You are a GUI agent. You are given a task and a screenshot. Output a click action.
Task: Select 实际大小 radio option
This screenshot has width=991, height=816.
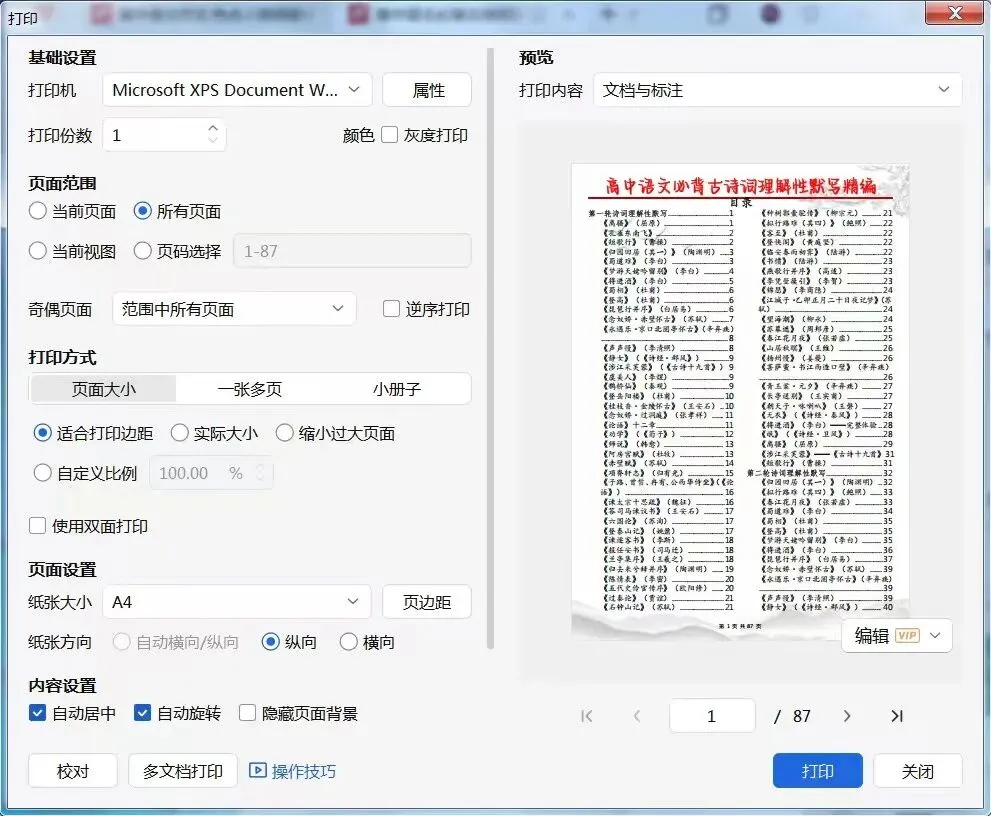(179, 433)
